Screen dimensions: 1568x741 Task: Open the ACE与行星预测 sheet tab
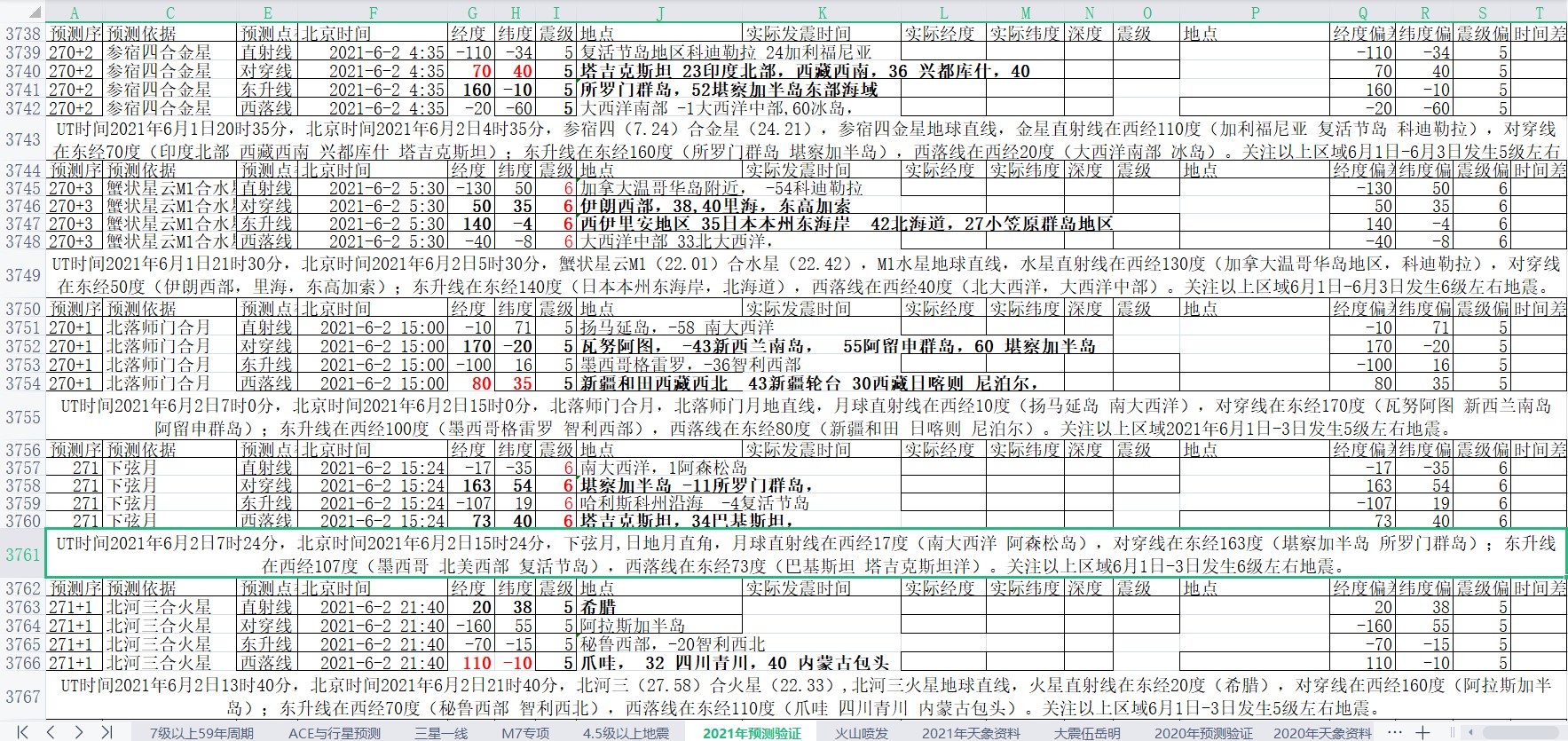click(335, 733)
